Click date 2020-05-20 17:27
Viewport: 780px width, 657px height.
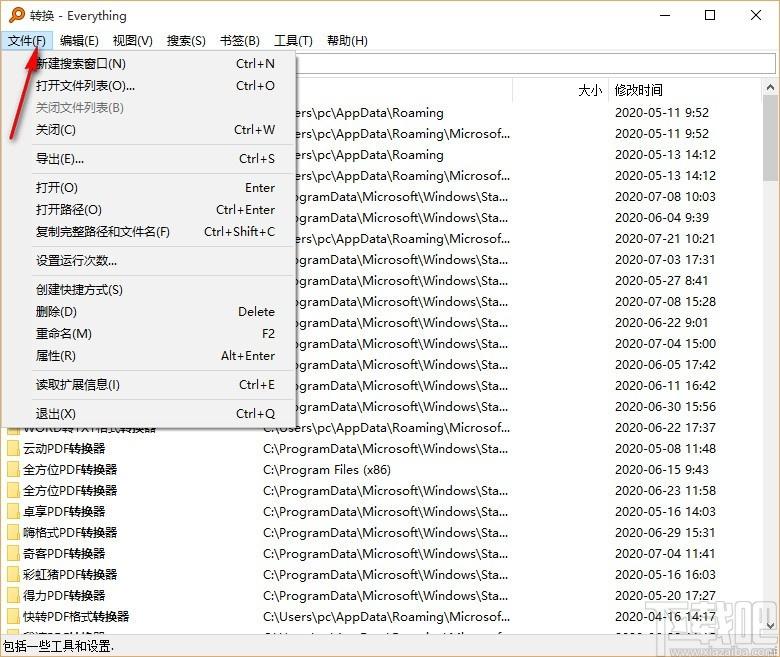pyautogui.click(x=665, y=595)
